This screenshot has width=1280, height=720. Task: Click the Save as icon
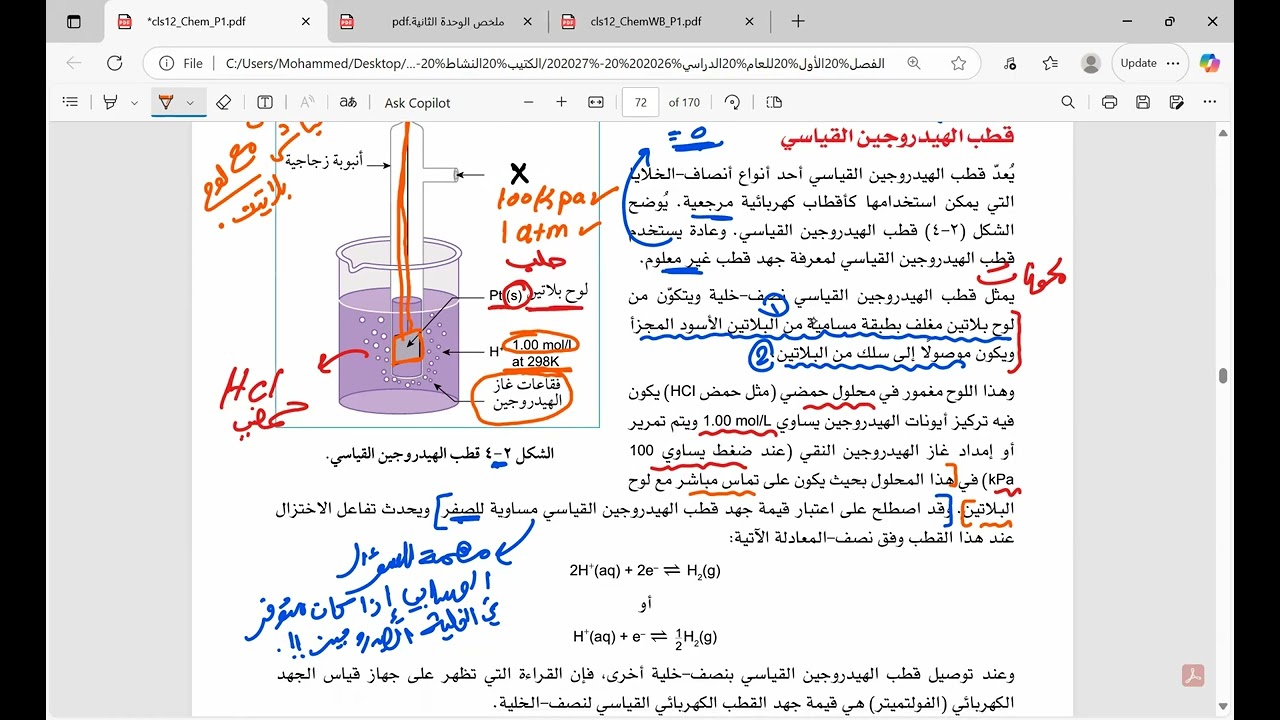pos(1177,102)
